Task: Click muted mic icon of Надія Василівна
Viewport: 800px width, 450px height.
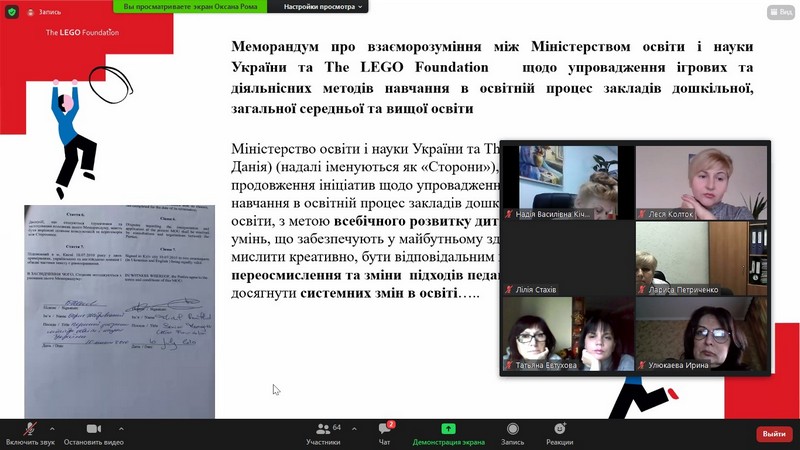Action: coord(509,214)
